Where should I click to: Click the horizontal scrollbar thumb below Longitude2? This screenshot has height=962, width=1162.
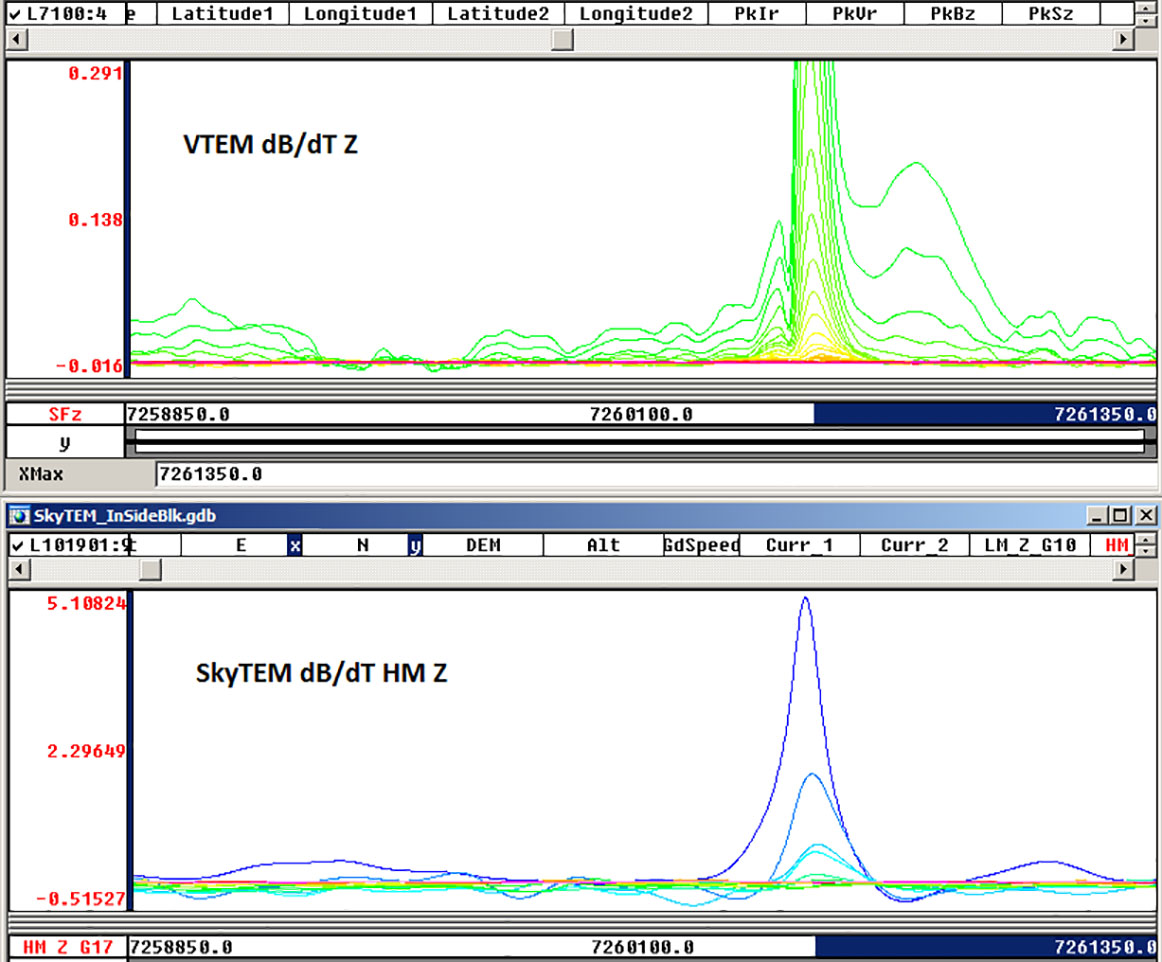pyautogui.click(x=562, y=39)
